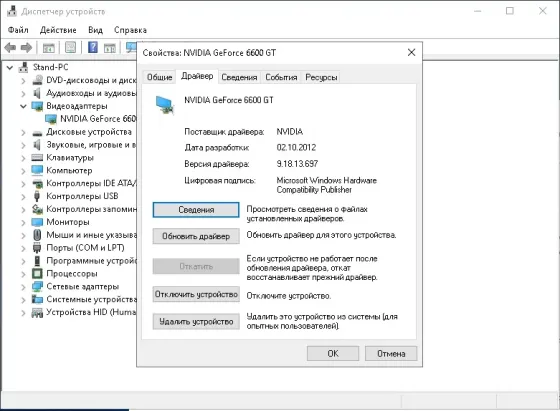Click the NVIDIA driver provider value

click(x=290, y=132)
